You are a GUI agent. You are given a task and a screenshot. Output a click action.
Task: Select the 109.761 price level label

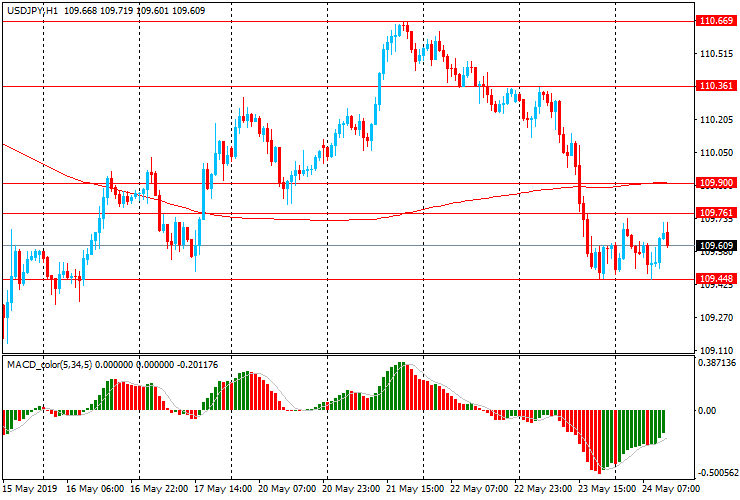click(x=716, y=213)
